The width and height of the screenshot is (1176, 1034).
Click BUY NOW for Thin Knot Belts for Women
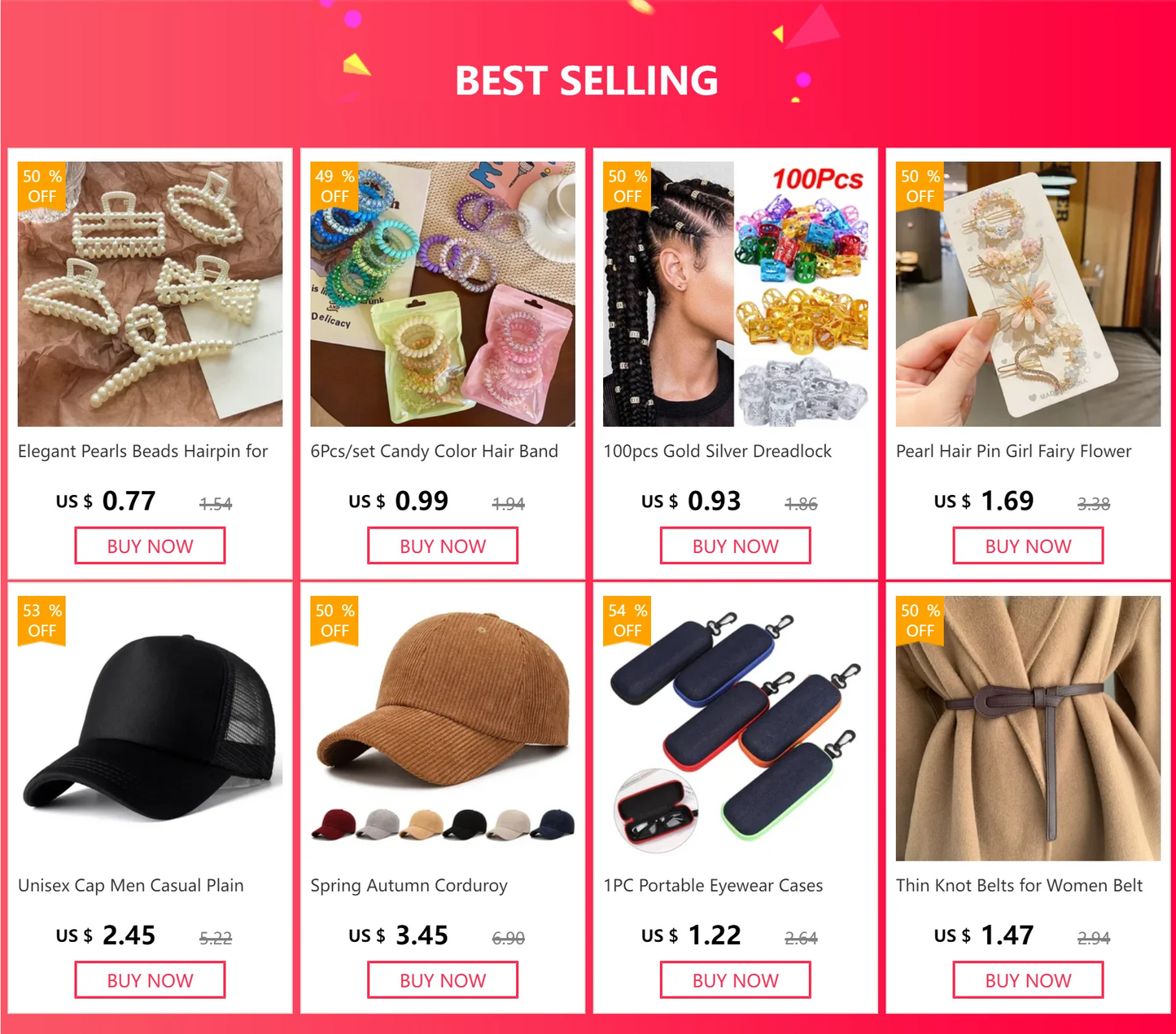point(1028,979)
